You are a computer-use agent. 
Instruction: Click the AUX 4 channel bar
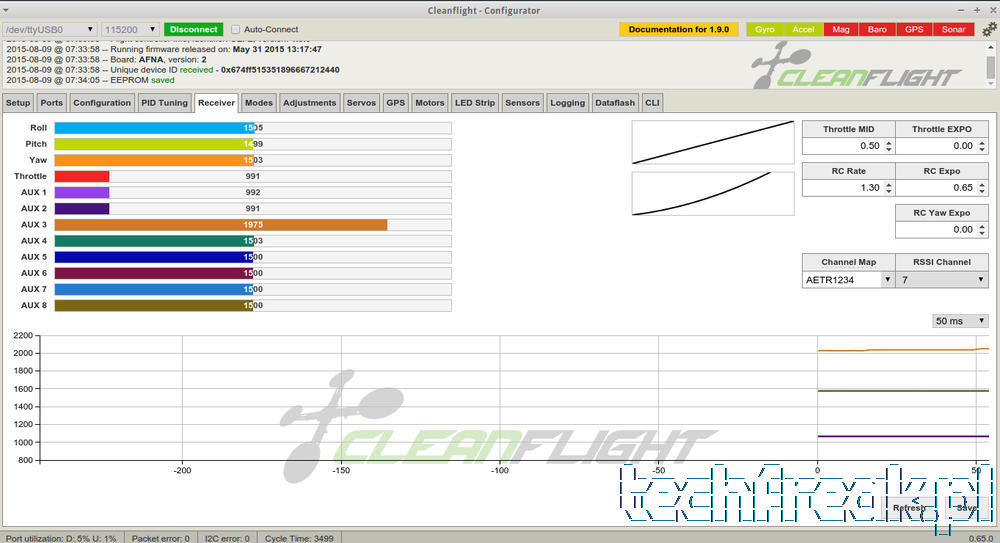pos(253,241)
